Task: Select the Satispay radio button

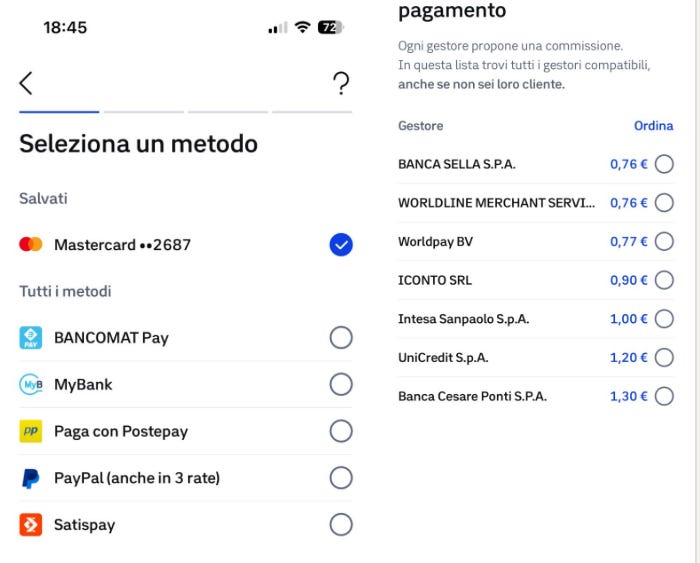Action: click(x=341, y=525)
